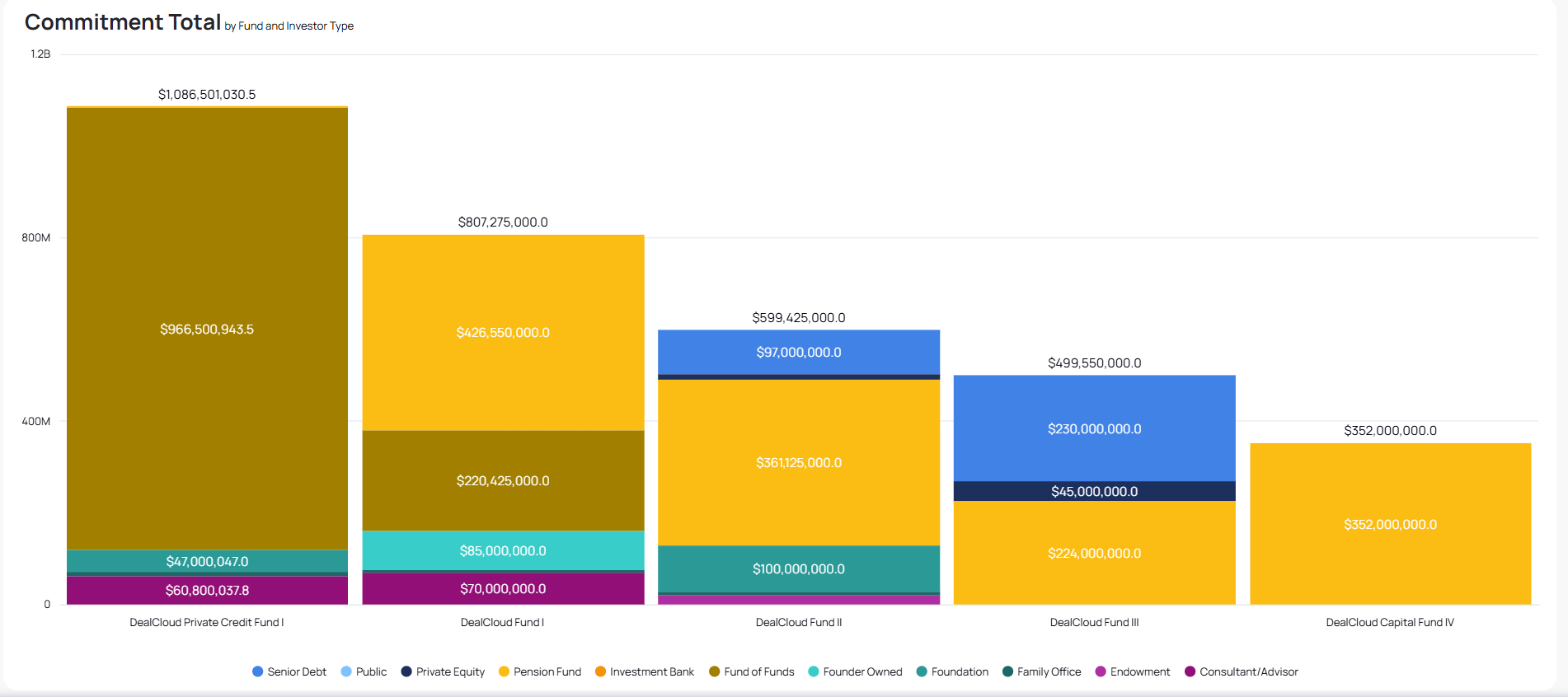Click the $45,000,000.0 Private Equity segment

[x=1095, y=491]
